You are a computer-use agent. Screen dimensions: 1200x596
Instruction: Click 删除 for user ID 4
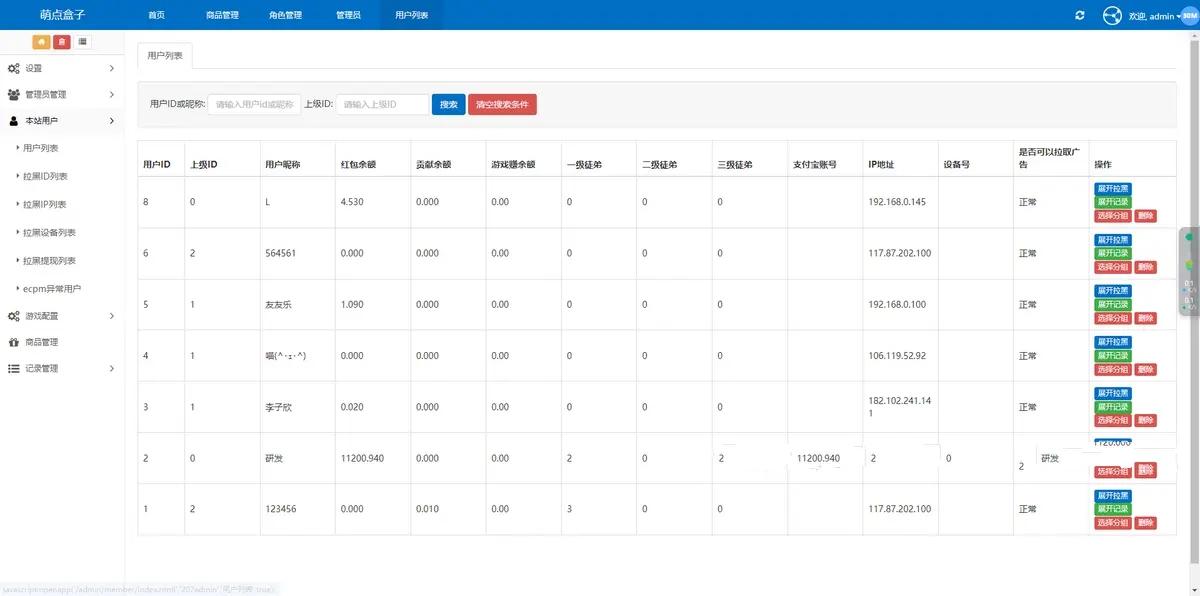1146,370
